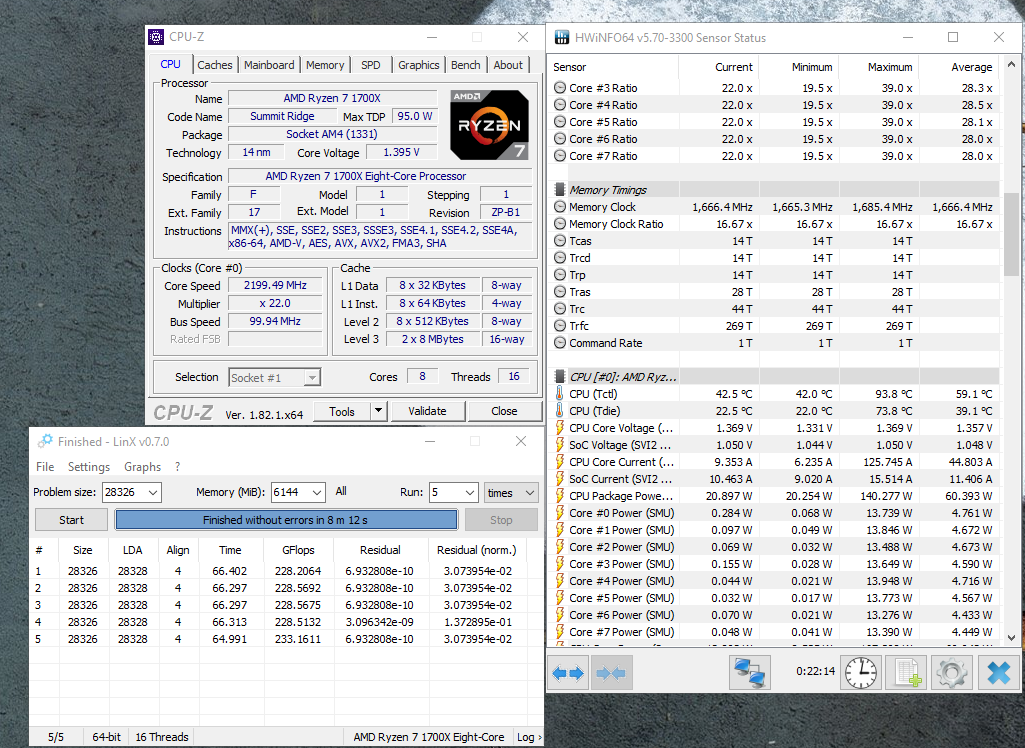Screen dimensions: 1025x748
Task: Select LinX result row with 233.1611 GFlops
Action: (286, 639)
